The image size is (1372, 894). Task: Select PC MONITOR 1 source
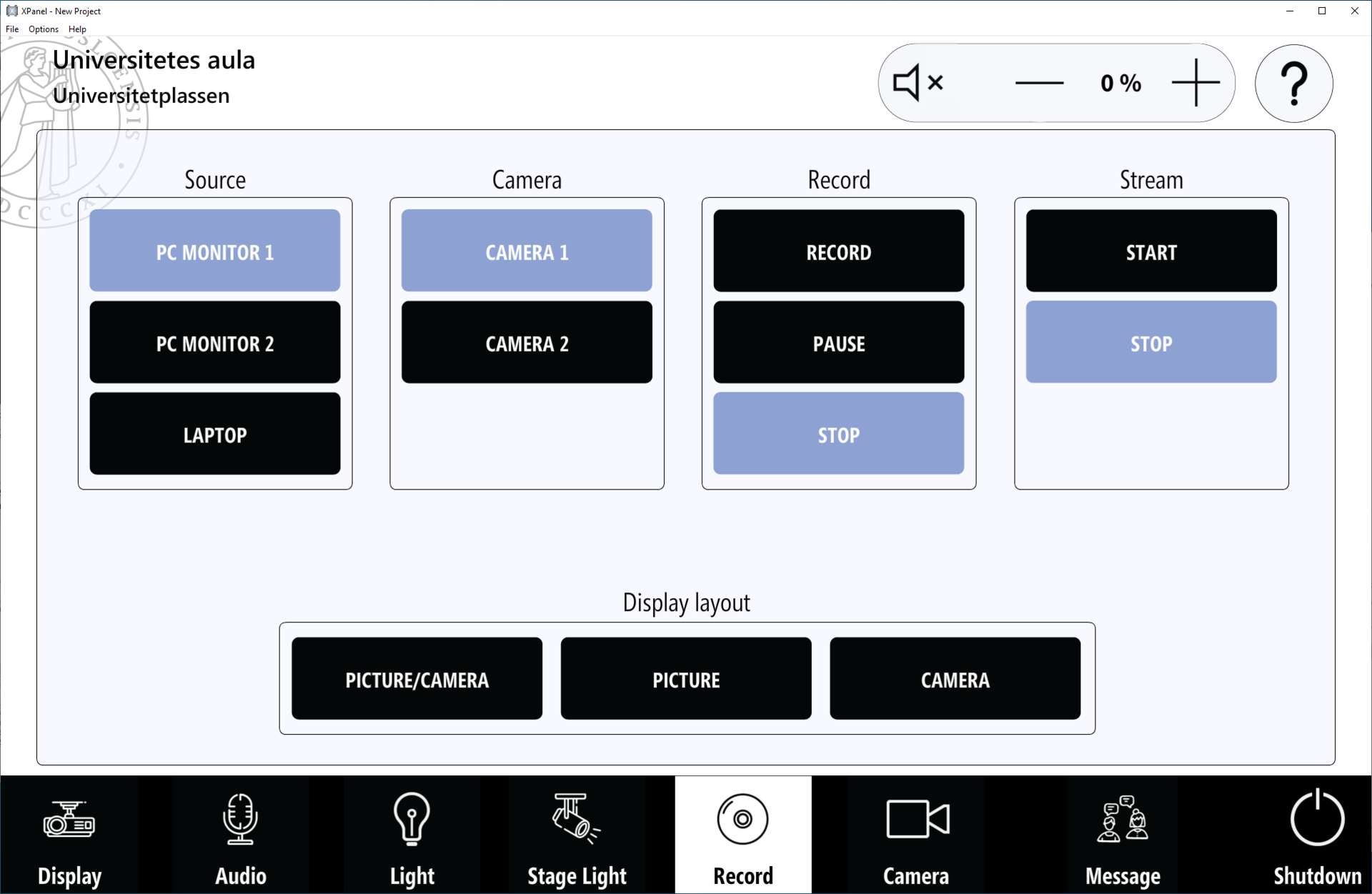point(215,251)
